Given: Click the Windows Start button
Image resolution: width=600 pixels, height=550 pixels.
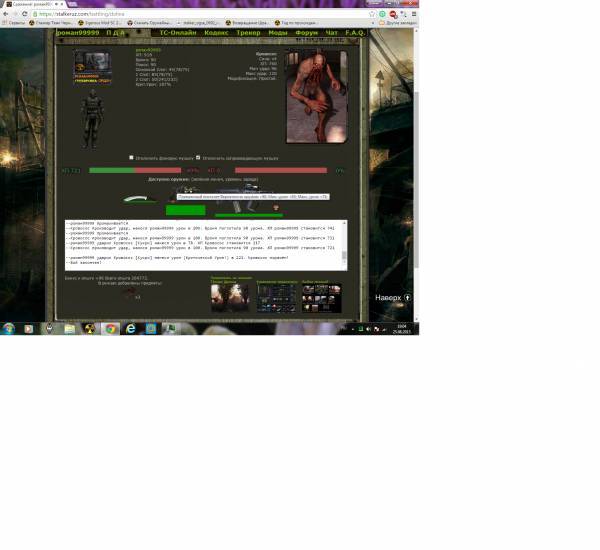Looking at the screenshot, I should pyautogui.click(x=8, y=328).
